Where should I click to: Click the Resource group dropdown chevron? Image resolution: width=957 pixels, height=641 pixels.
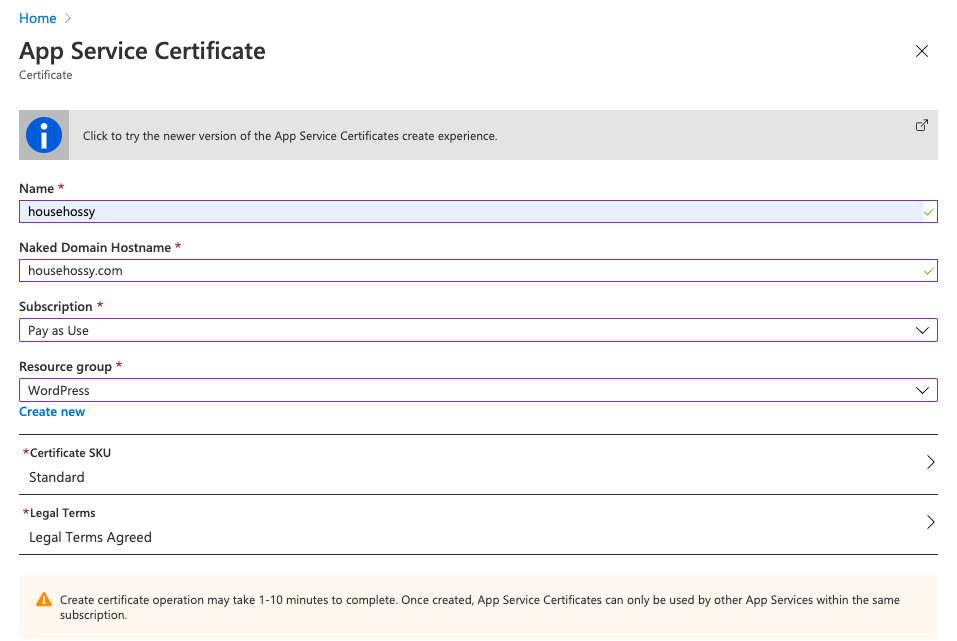pos(922,390)
